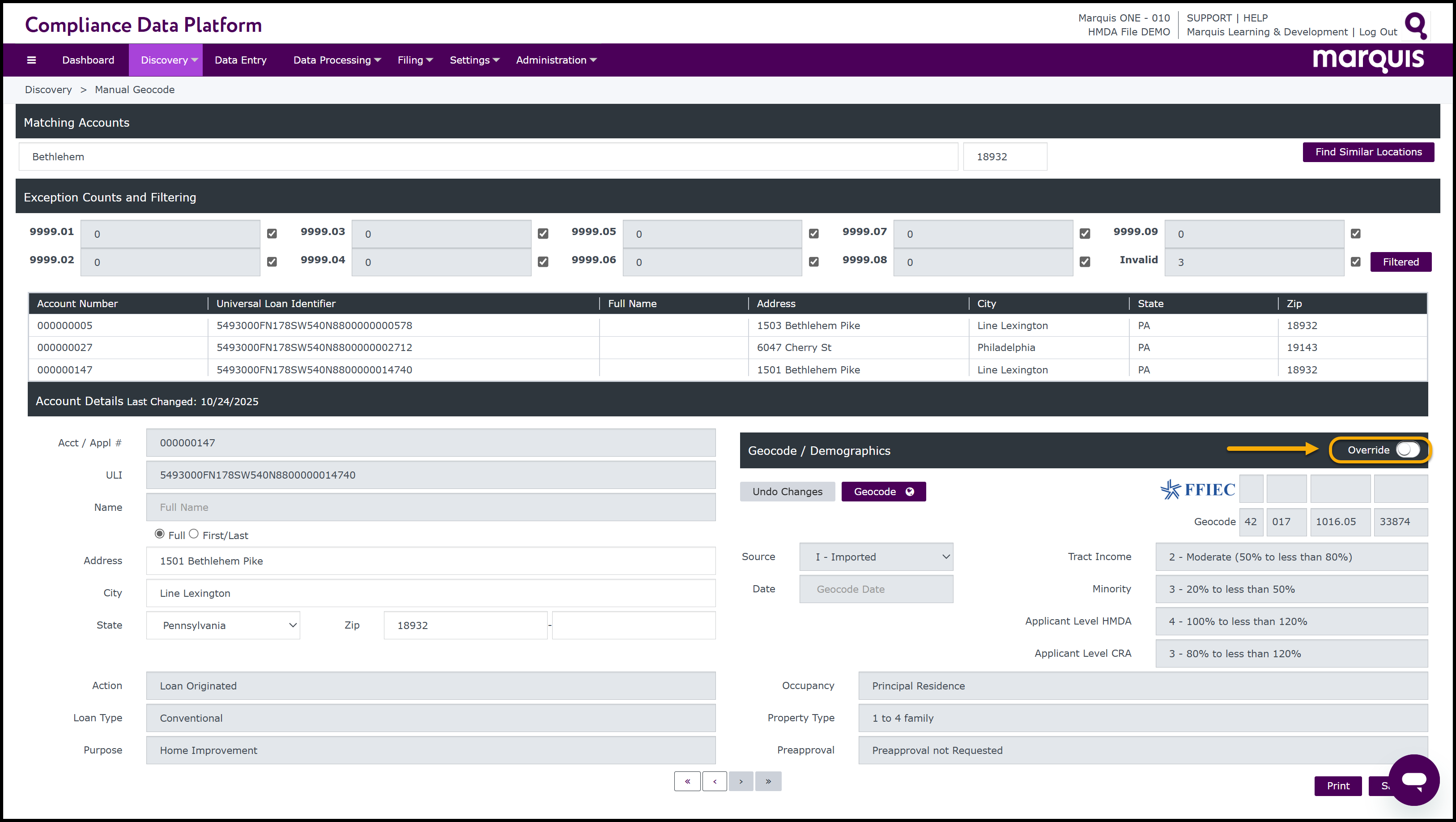Go to previous record with single-left arrow
Screen dimensions: 1456x822
pyautogui.click(x=715, y=781)
